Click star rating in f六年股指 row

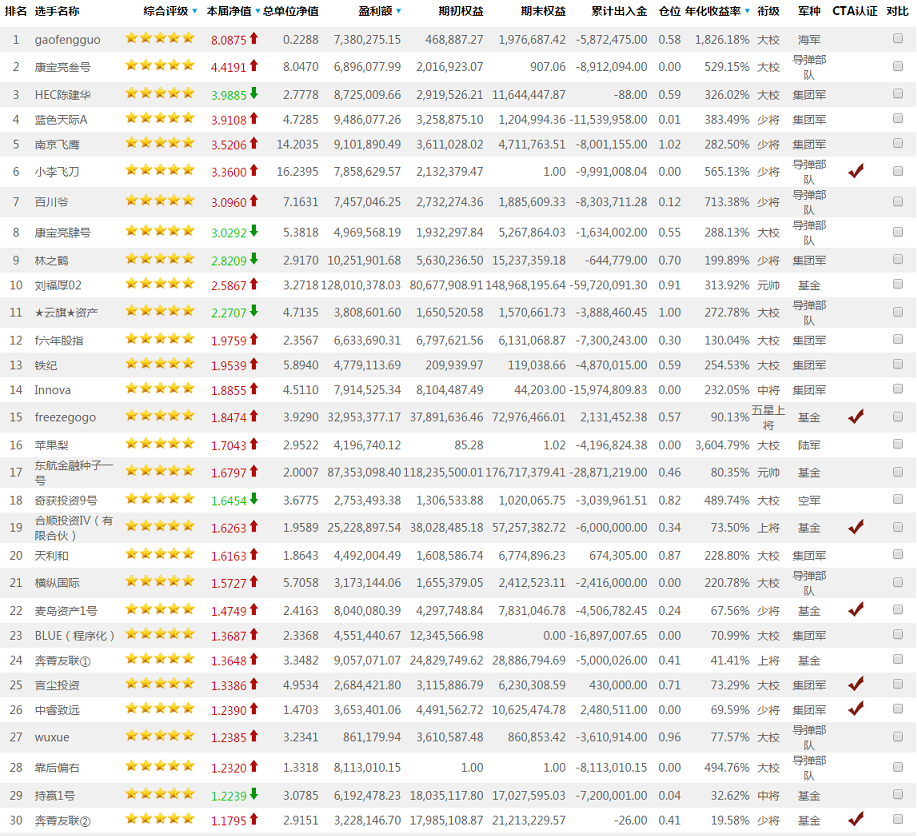(x=160, y=339)
